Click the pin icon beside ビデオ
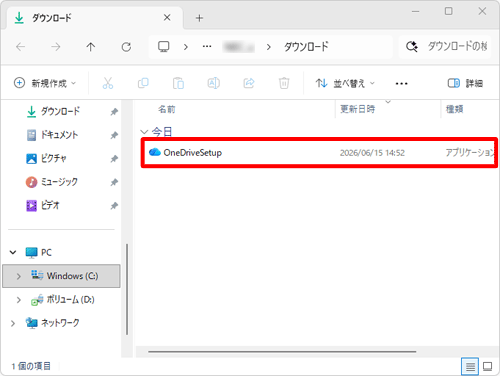 coord(114,206)
